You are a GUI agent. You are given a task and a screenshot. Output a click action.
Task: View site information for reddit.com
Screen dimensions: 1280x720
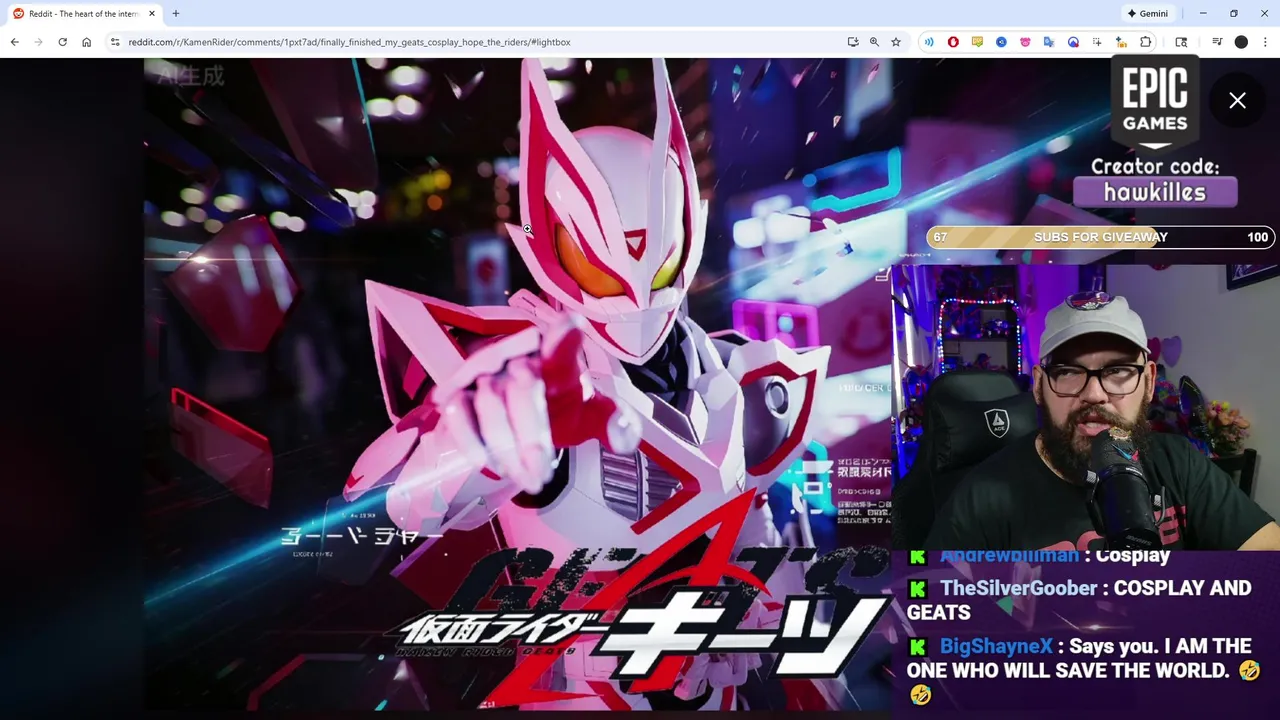[x=115, y=42]
